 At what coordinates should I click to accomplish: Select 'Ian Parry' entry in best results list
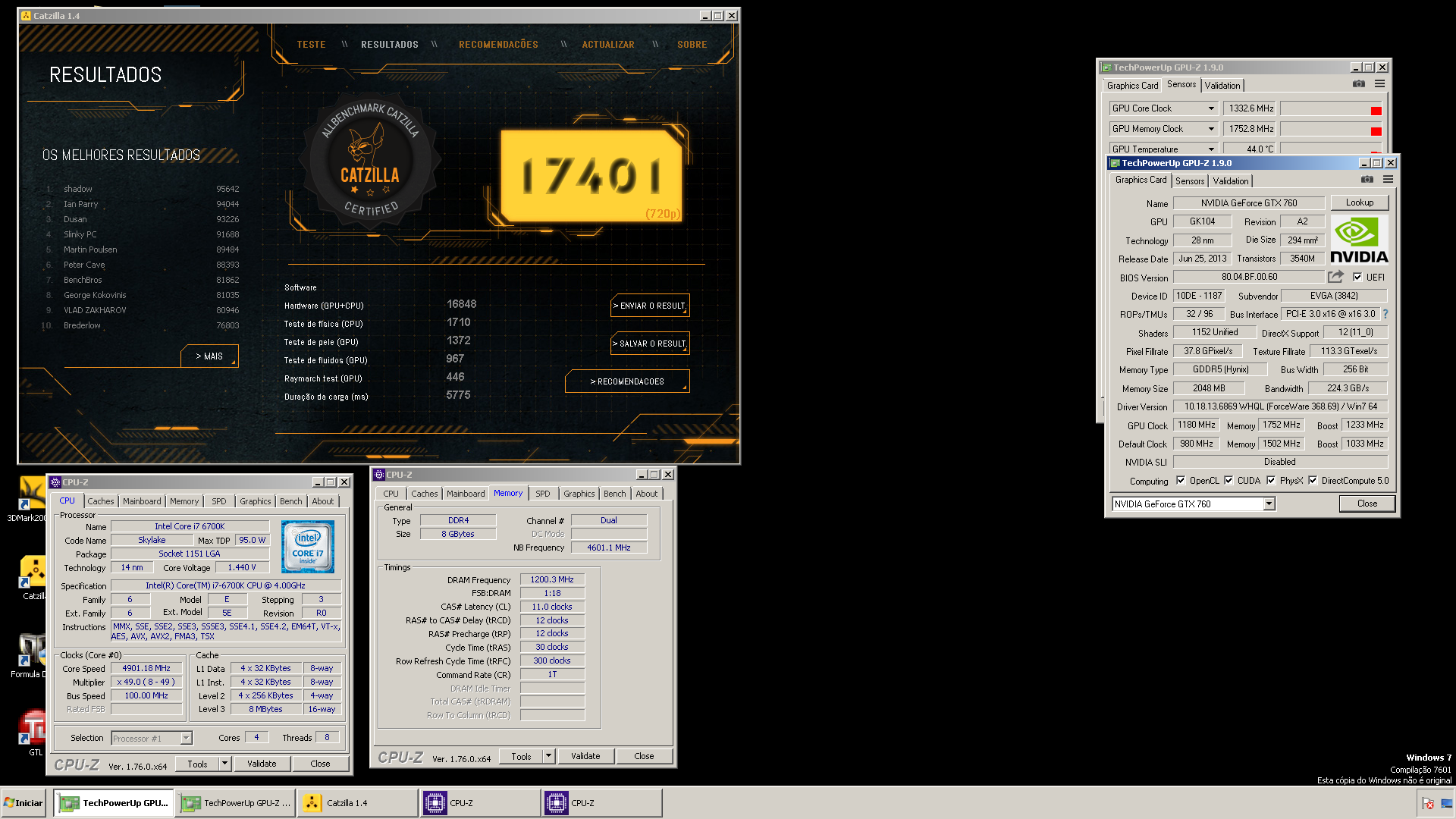click(x=143, y=204)
